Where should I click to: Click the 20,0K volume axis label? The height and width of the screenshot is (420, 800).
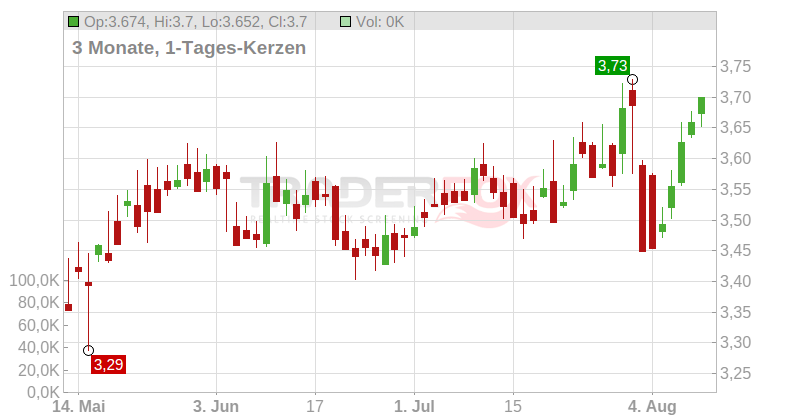39,370
